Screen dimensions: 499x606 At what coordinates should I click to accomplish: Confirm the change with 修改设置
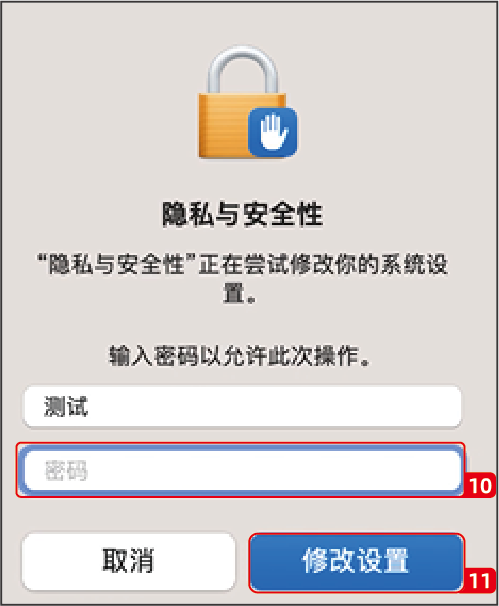click(x=356, y=562)
